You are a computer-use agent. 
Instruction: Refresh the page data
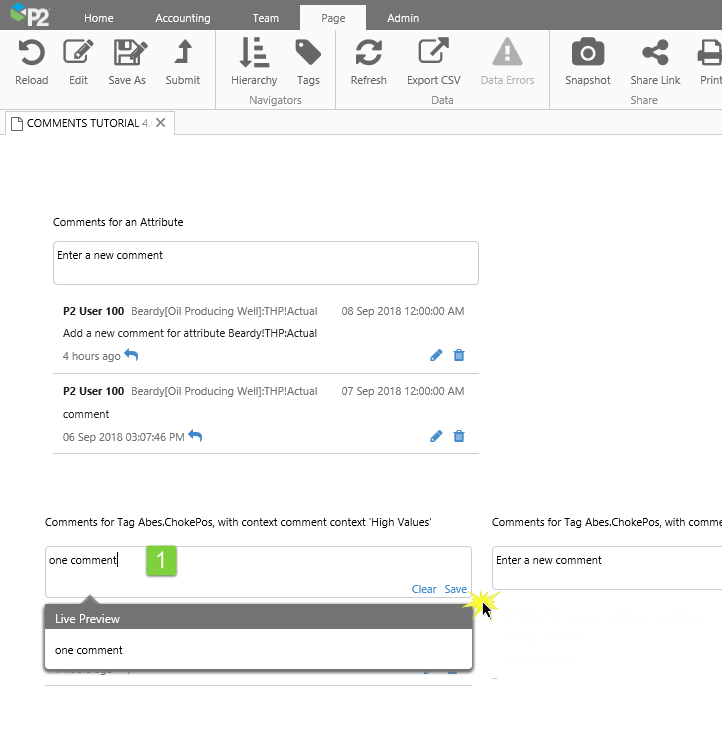tap(368, 54)
